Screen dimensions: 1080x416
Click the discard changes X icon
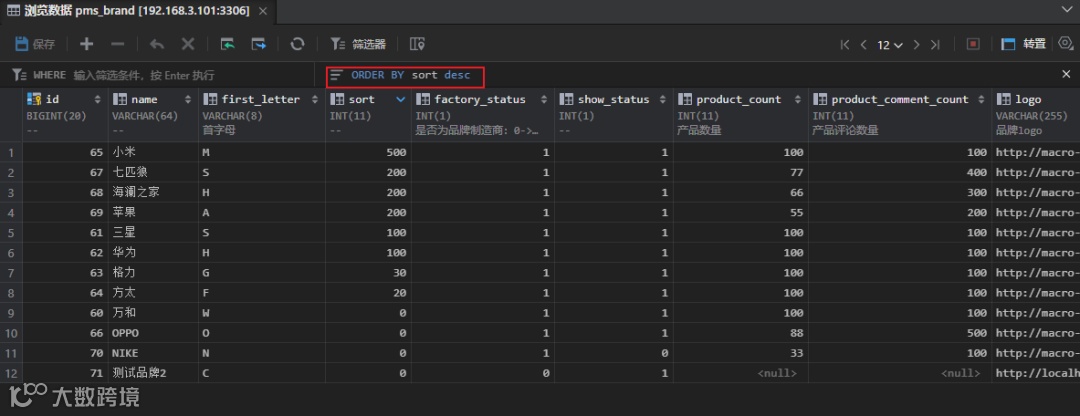click(x=187, y=44)
